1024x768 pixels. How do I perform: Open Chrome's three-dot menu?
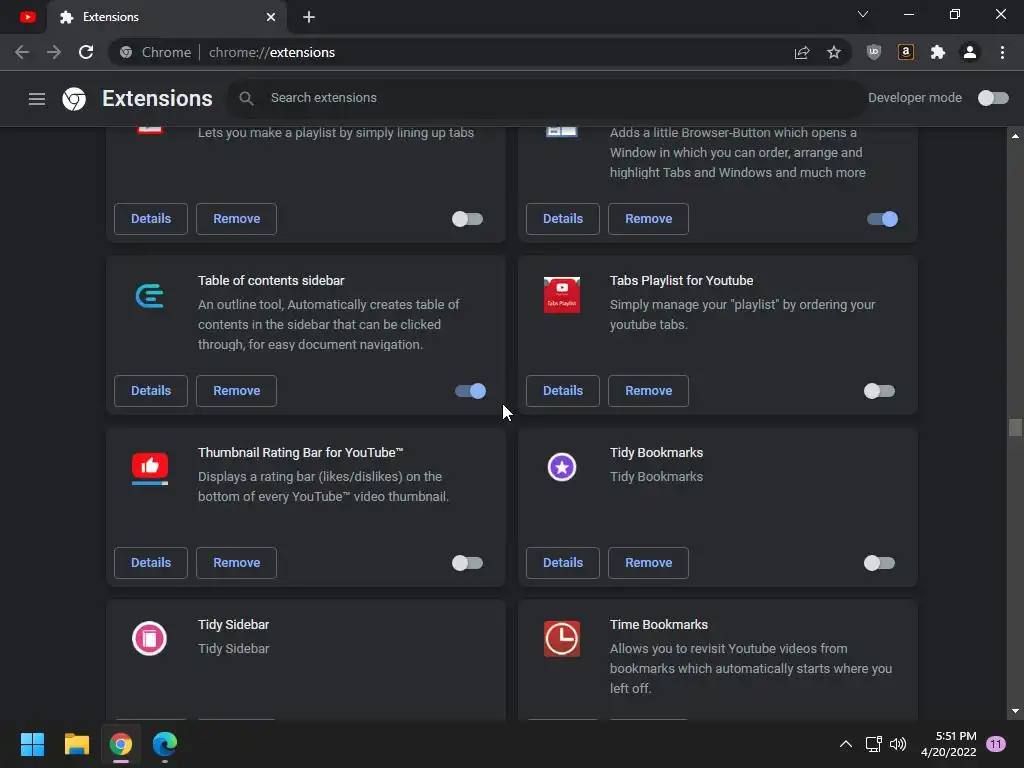point(1002,52)
